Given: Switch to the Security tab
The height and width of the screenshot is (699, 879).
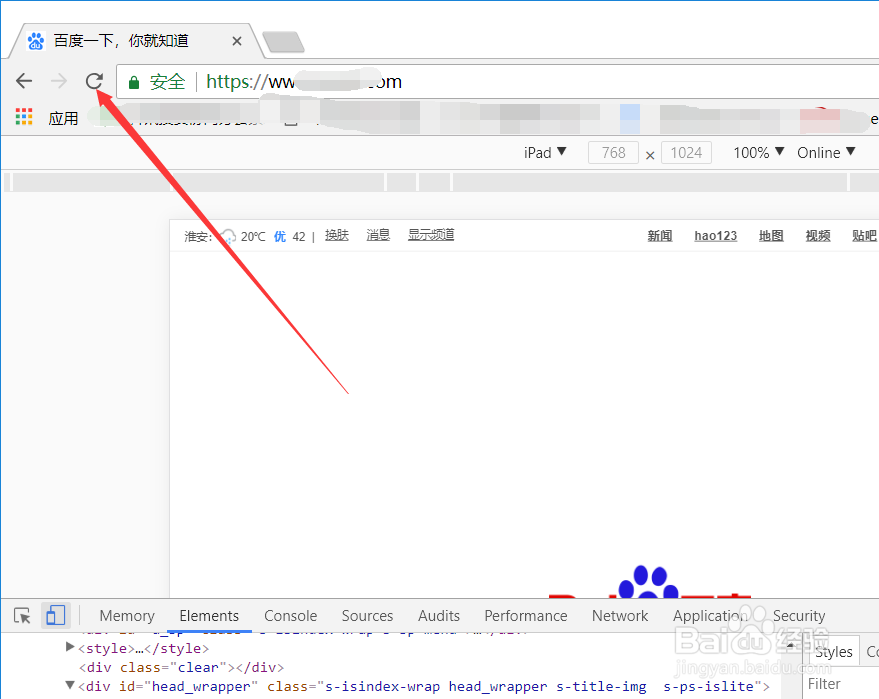Looking at the screenshot, I should point(799,615).
